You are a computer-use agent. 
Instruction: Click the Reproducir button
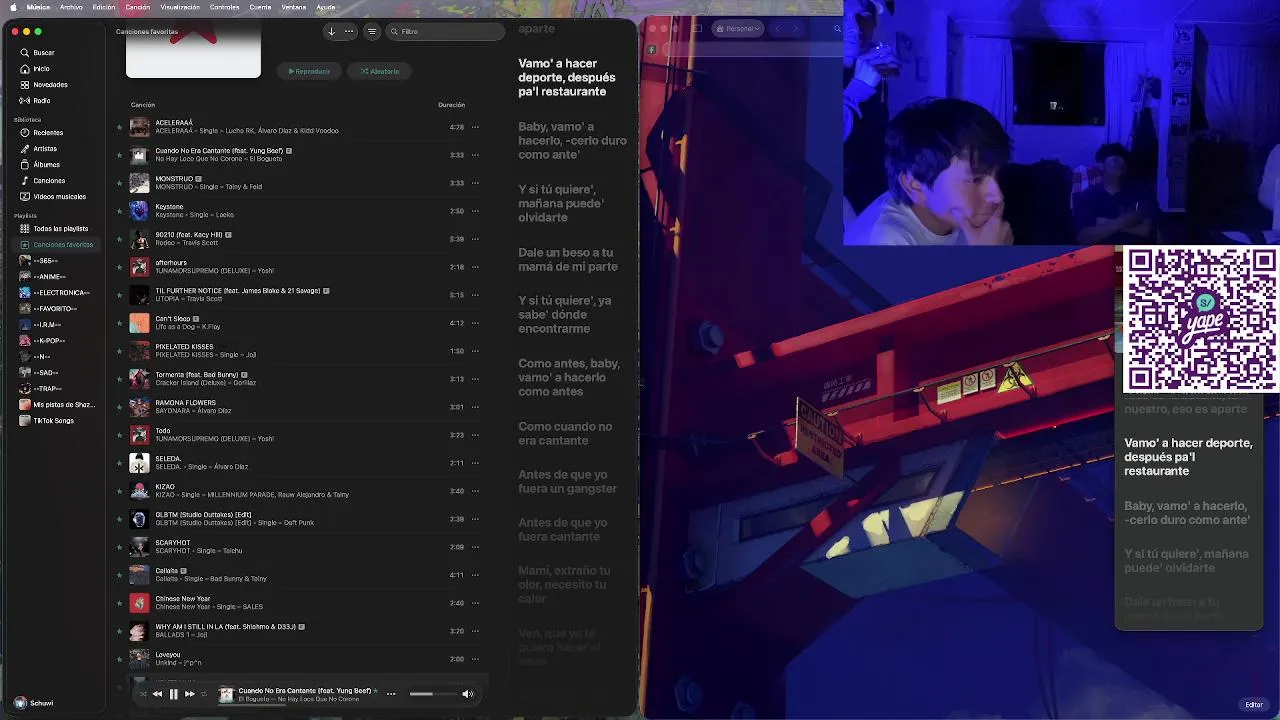(x=310, y=71)
